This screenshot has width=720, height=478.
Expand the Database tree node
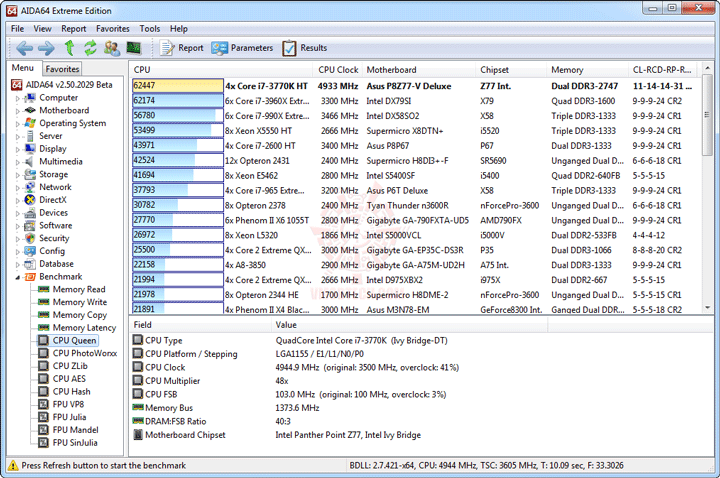point(18,264)
